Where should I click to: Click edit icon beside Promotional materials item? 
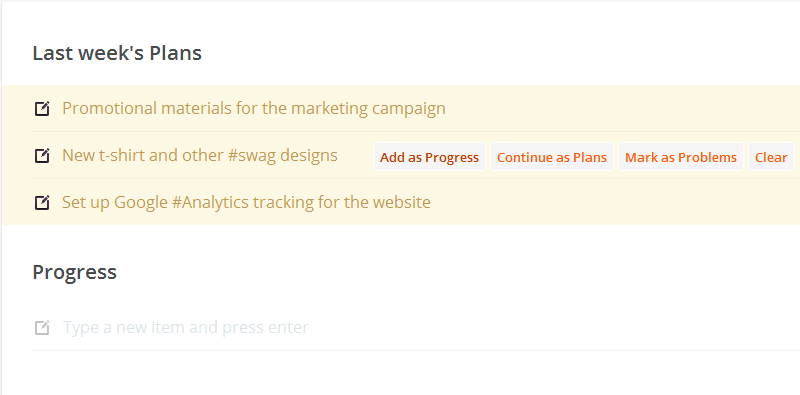coord(42,109)
